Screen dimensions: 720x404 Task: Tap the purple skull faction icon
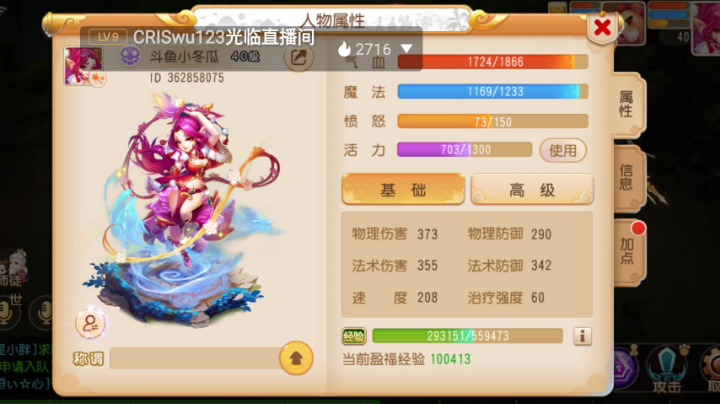coord(129,56)
